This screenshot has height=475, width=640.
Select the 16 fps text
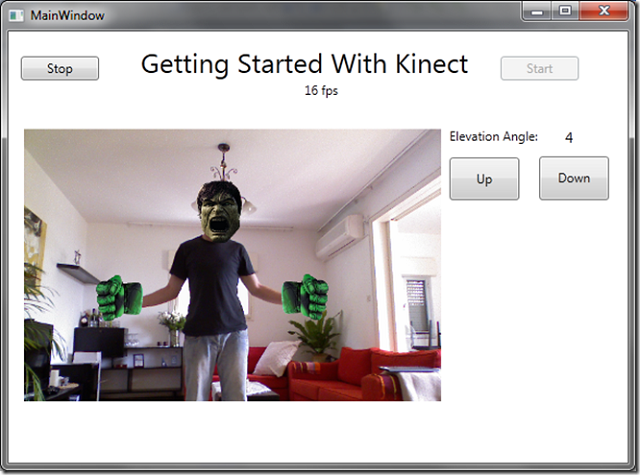[321, 90]
